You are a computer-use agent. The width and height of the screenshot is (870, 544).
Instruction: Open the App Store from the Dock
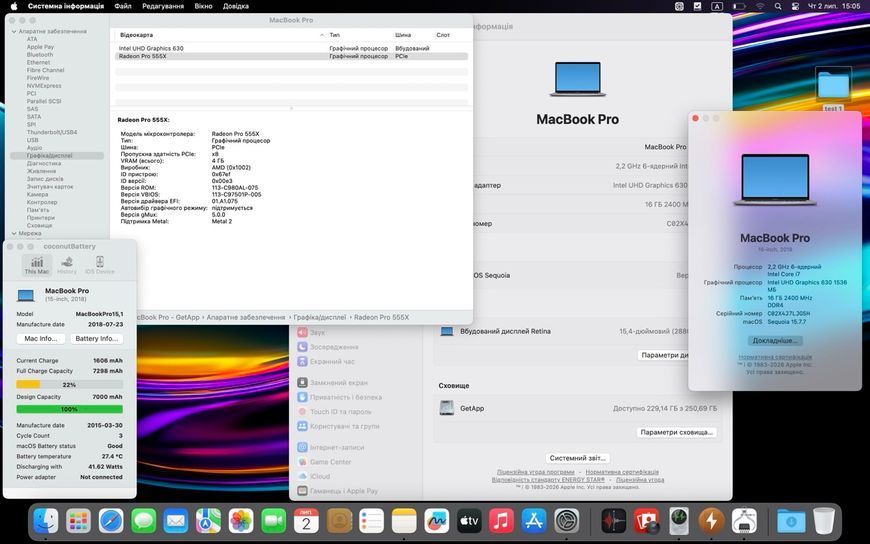[x=534, y=521]
